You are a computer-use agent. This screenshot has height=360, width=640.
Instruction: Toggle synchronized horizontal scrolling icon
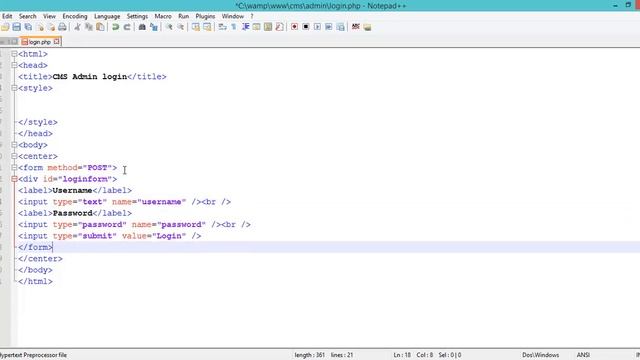coord(207,27)
